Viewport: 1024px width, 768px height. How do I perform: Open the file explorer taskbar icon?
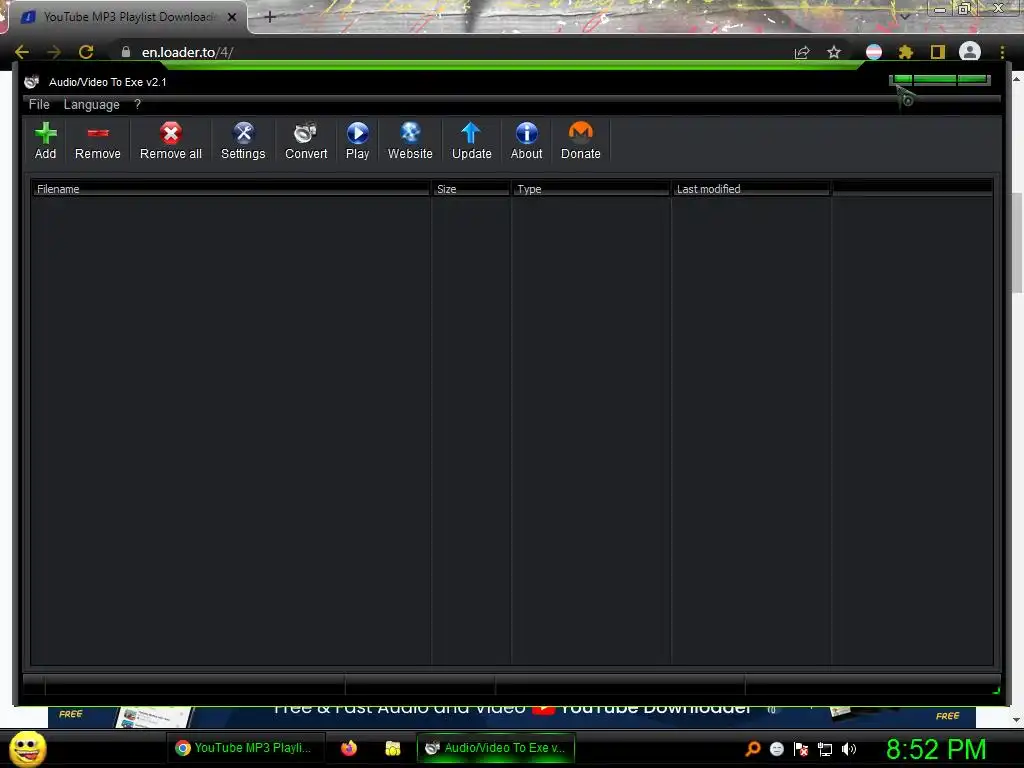point(392,748)
